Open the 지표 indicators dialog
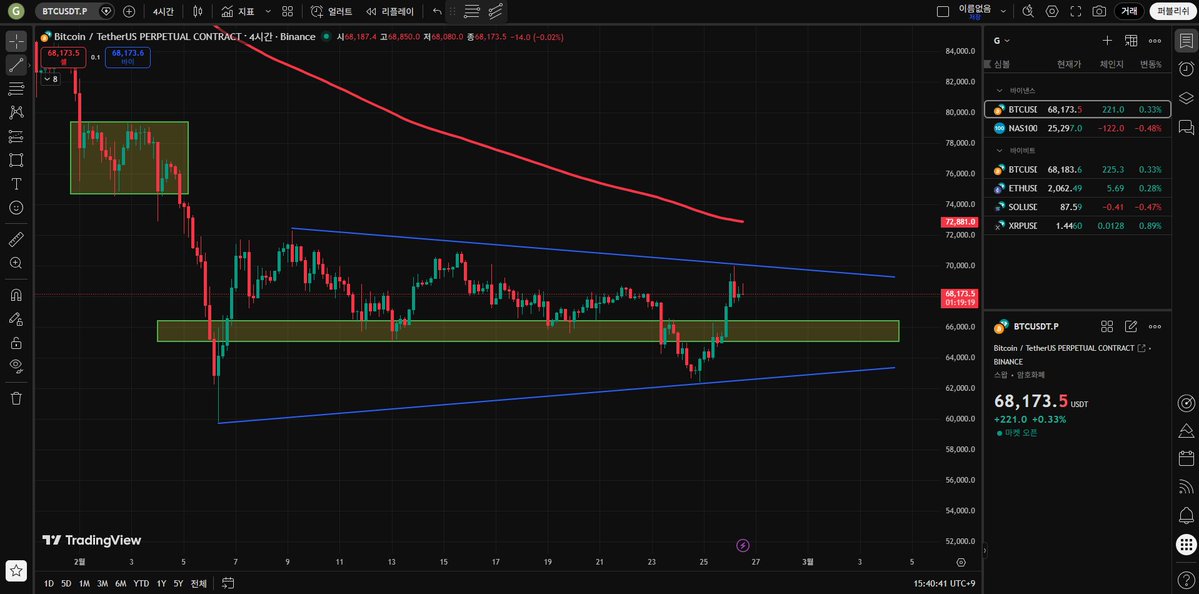 238,11
